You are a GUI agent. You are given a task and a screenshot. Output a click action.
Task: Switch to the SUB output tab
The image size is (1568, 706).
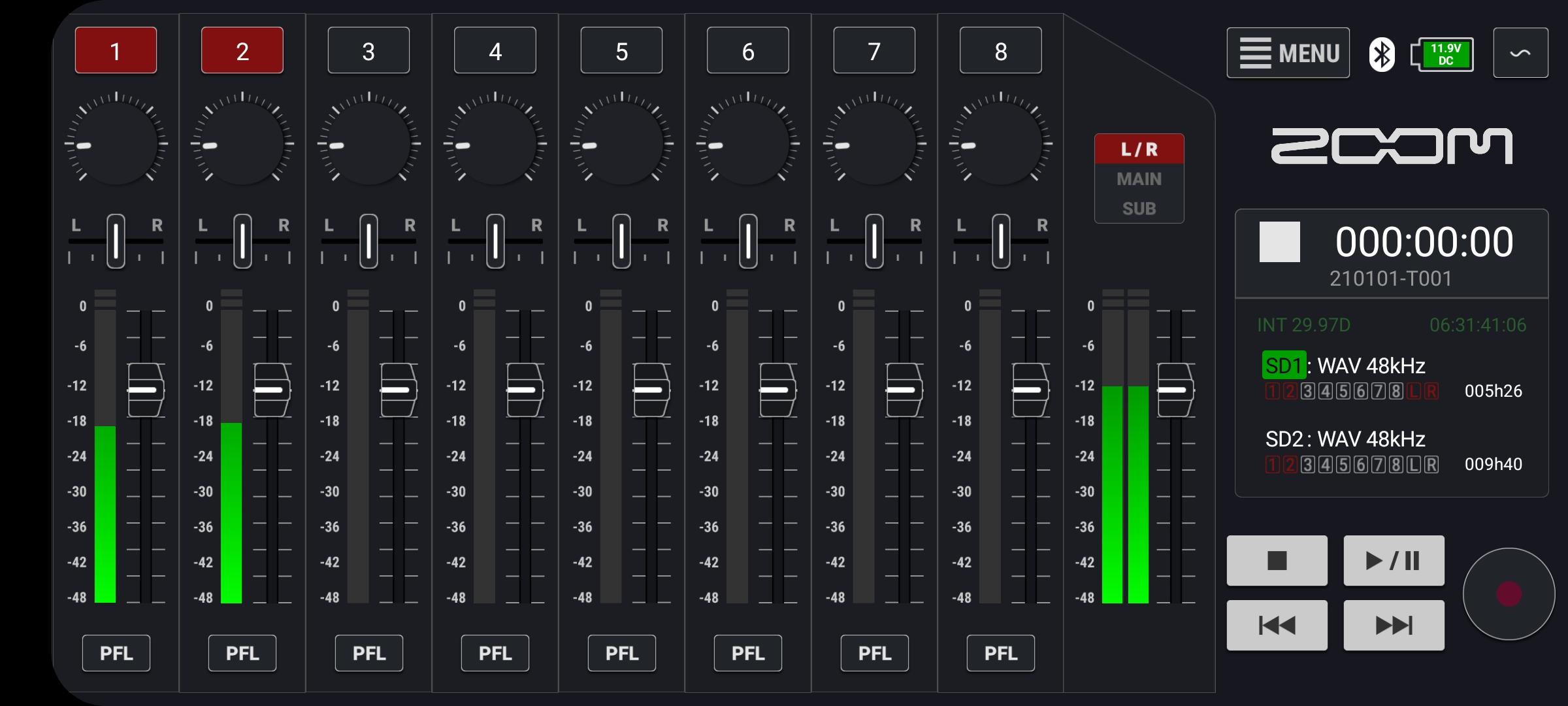pos(1139,209)
